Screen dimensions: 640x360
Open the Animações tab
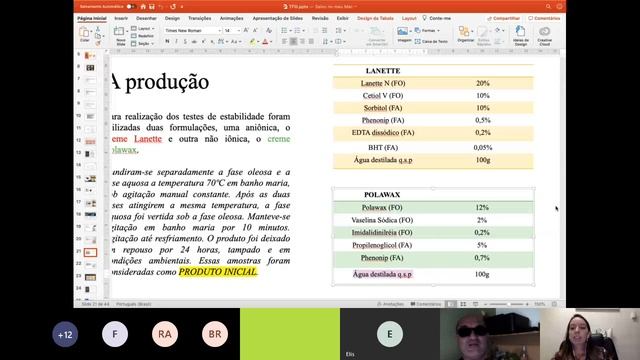(x=231, y=18)
